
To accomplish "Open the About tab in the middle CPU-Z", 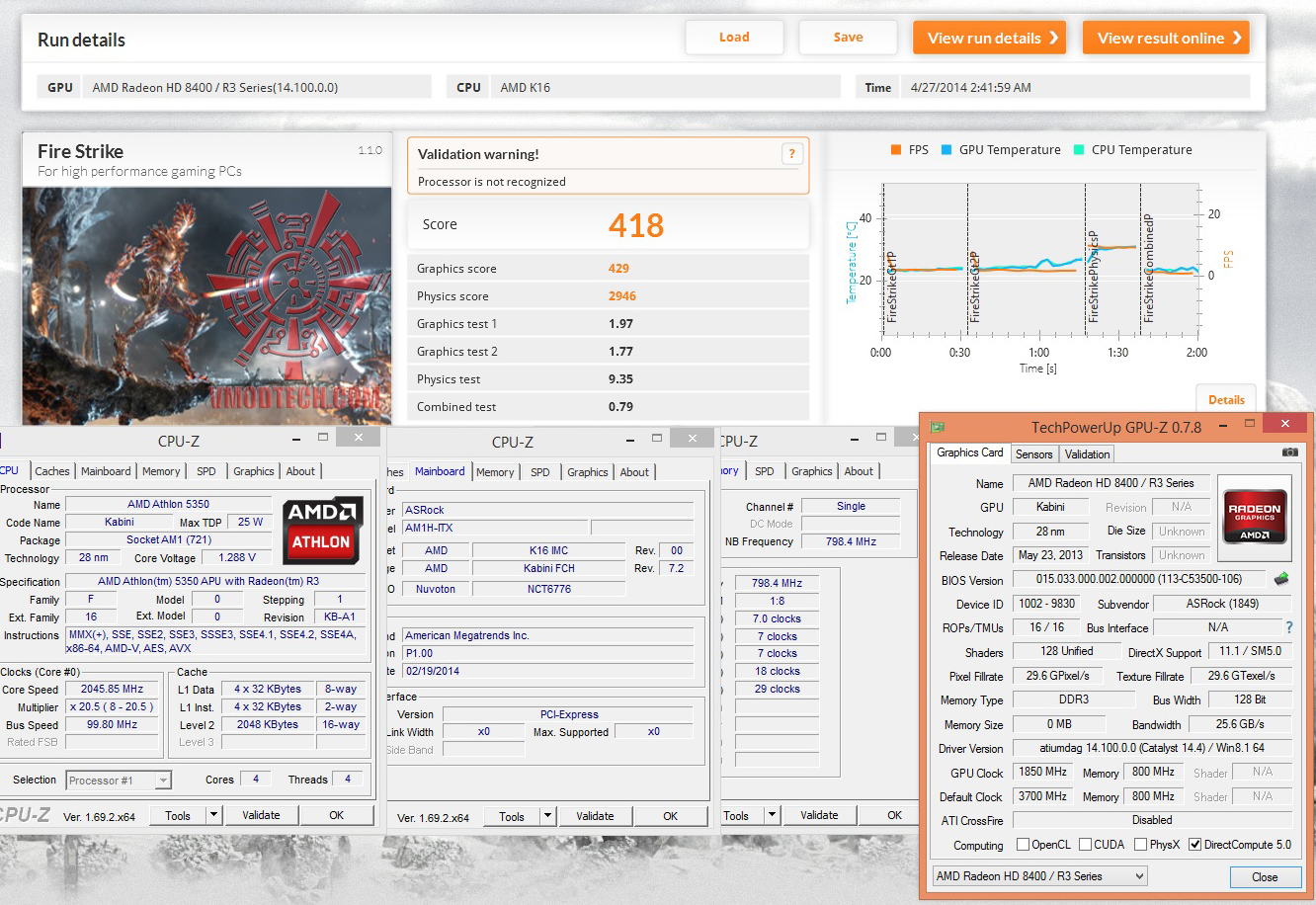I will tap(634, 472).
